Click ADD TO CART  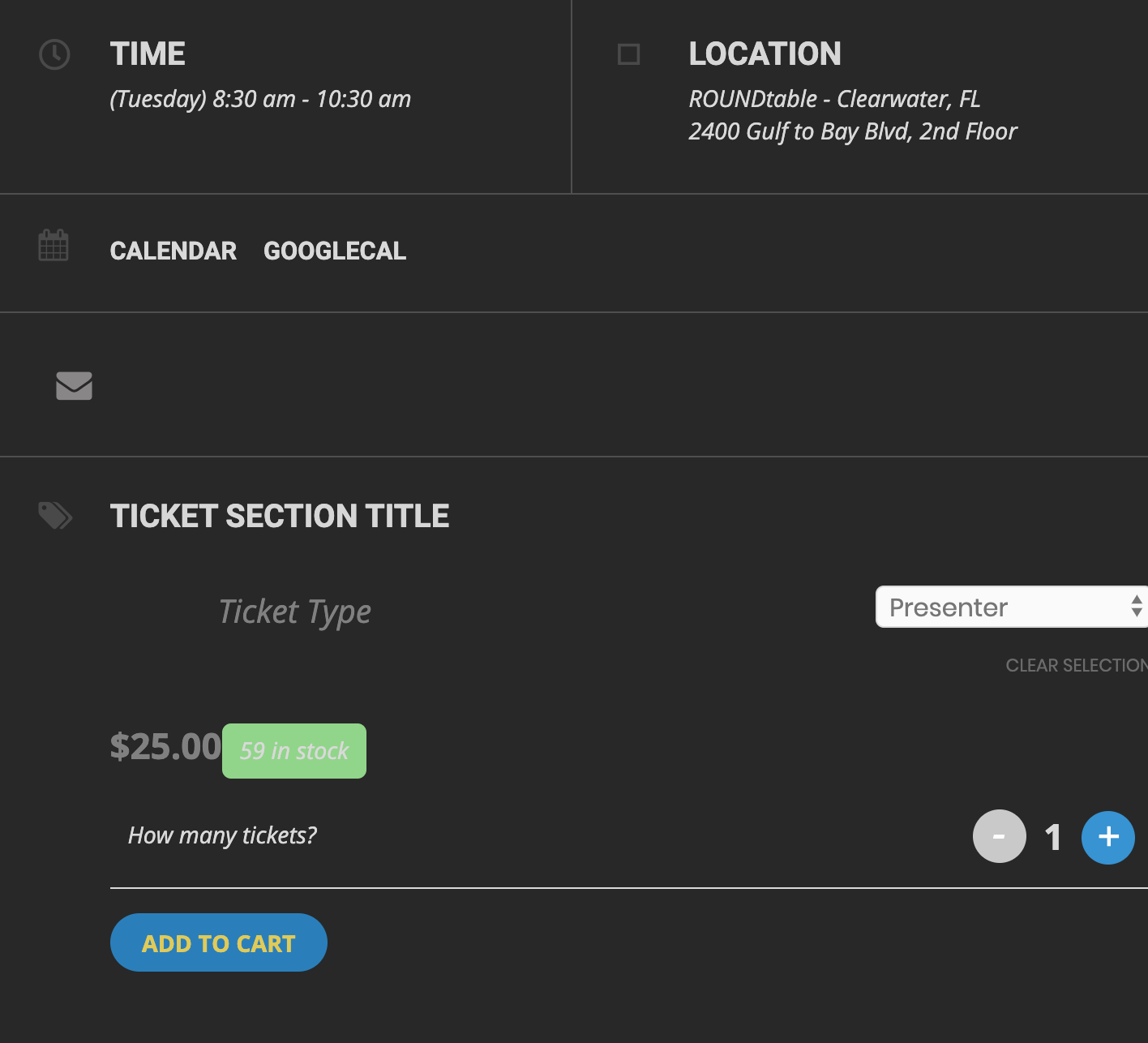pos(217,942)
